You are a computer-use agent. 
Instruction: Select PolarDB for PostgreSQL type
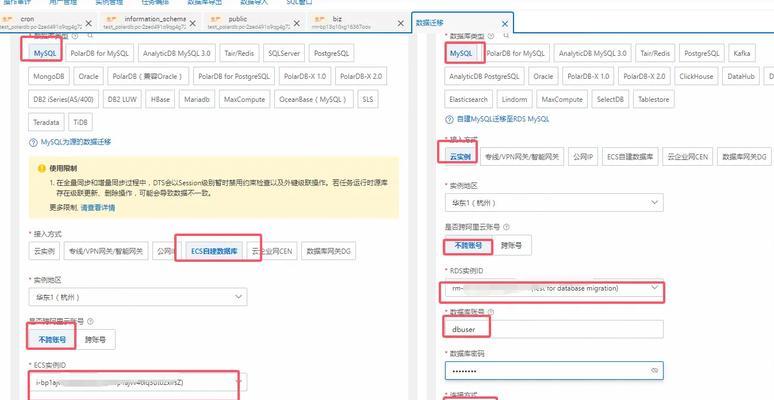coord(234,77)
